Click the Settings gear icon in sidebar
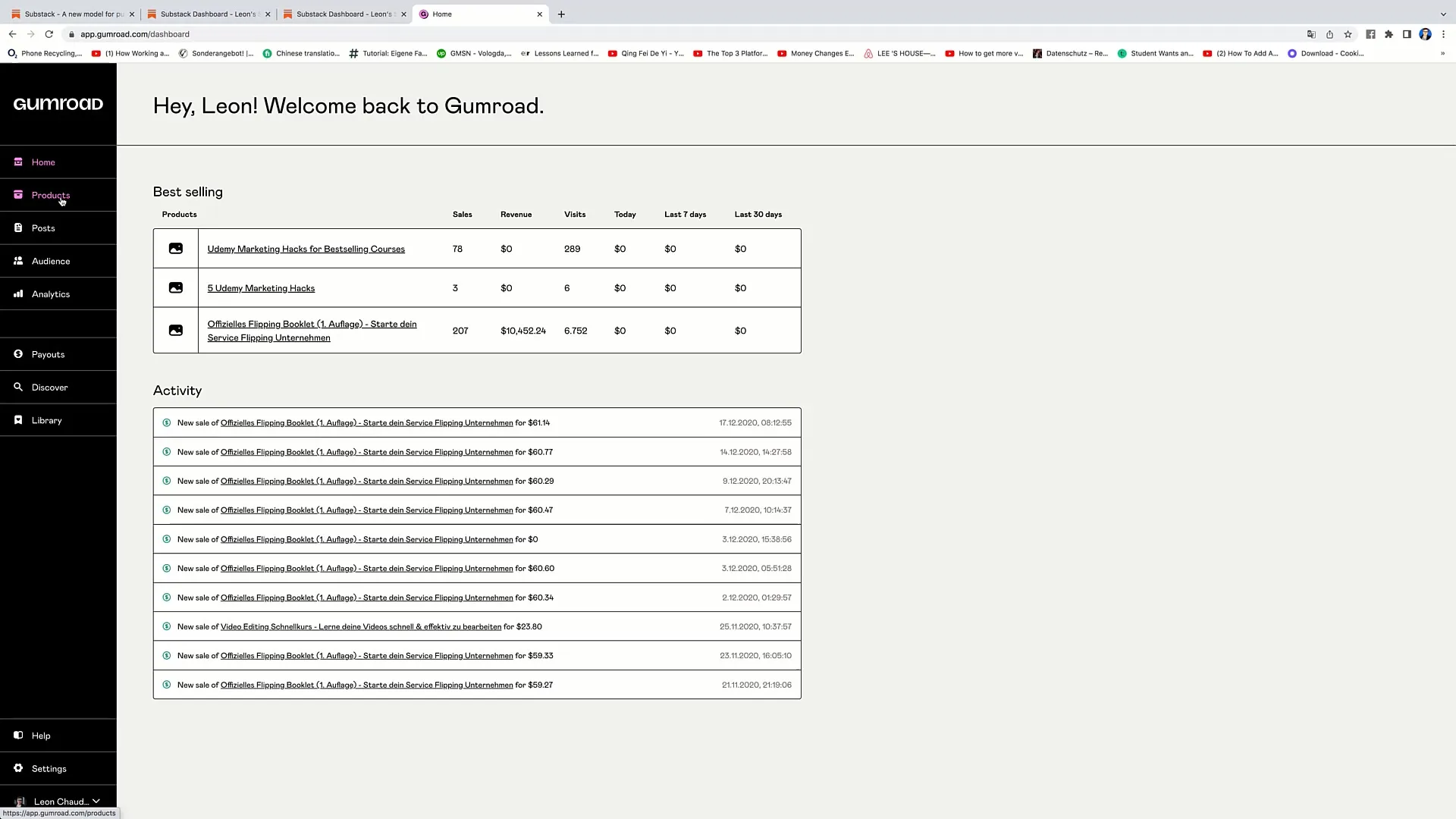Screen dimensions: 1456x819 pyautogui.click(x=18, y=768)
